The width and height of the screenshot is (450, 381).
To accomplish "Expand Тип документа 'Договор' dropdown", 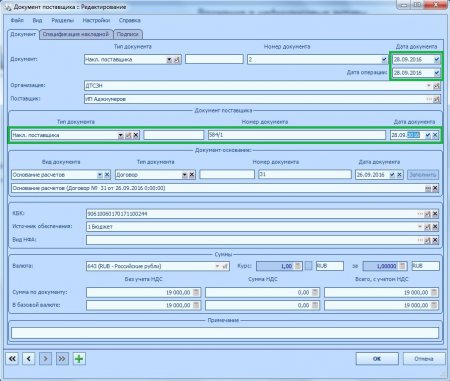I will (x=185, y=175).
